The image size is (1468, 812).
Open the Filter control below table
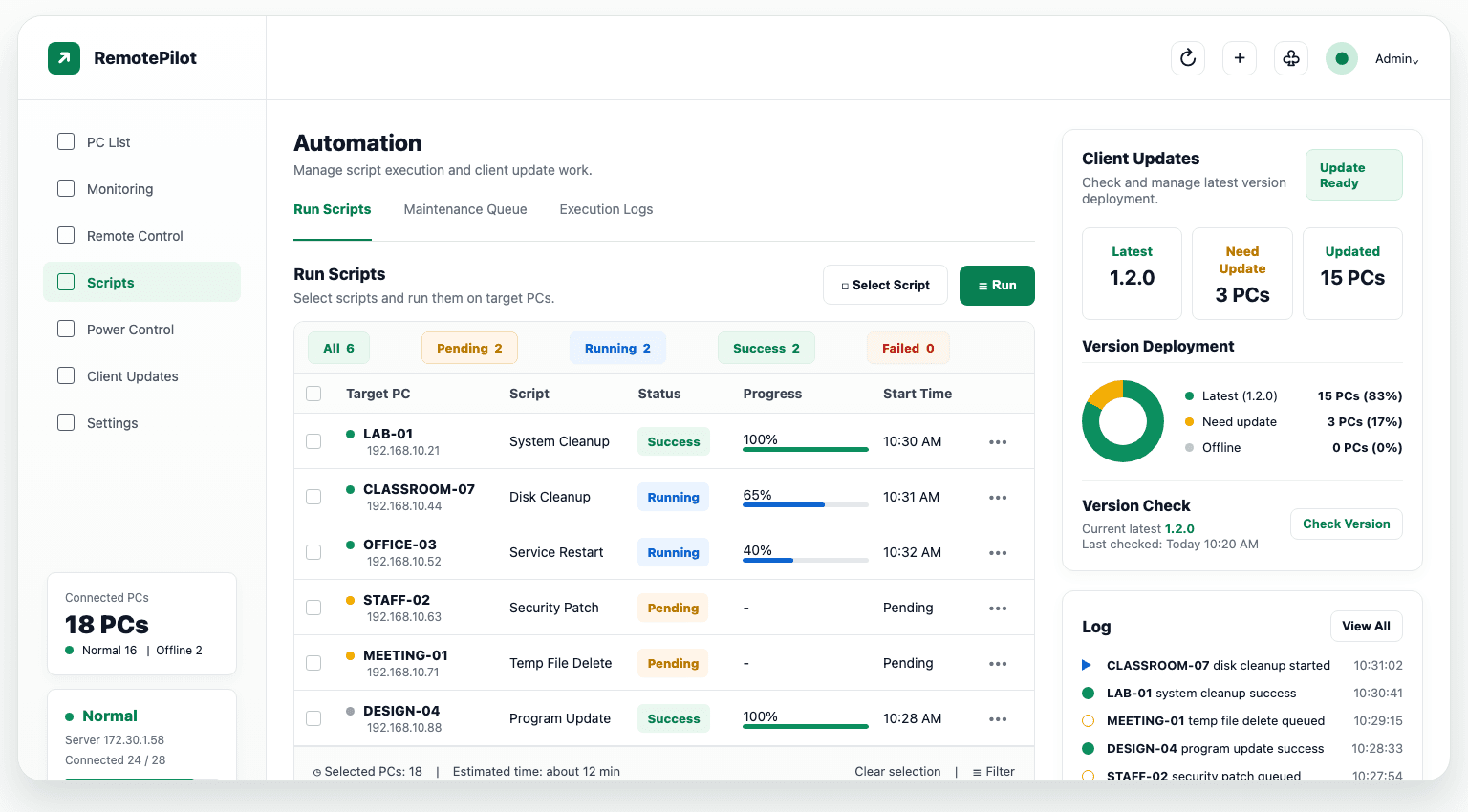coord(994,772)
